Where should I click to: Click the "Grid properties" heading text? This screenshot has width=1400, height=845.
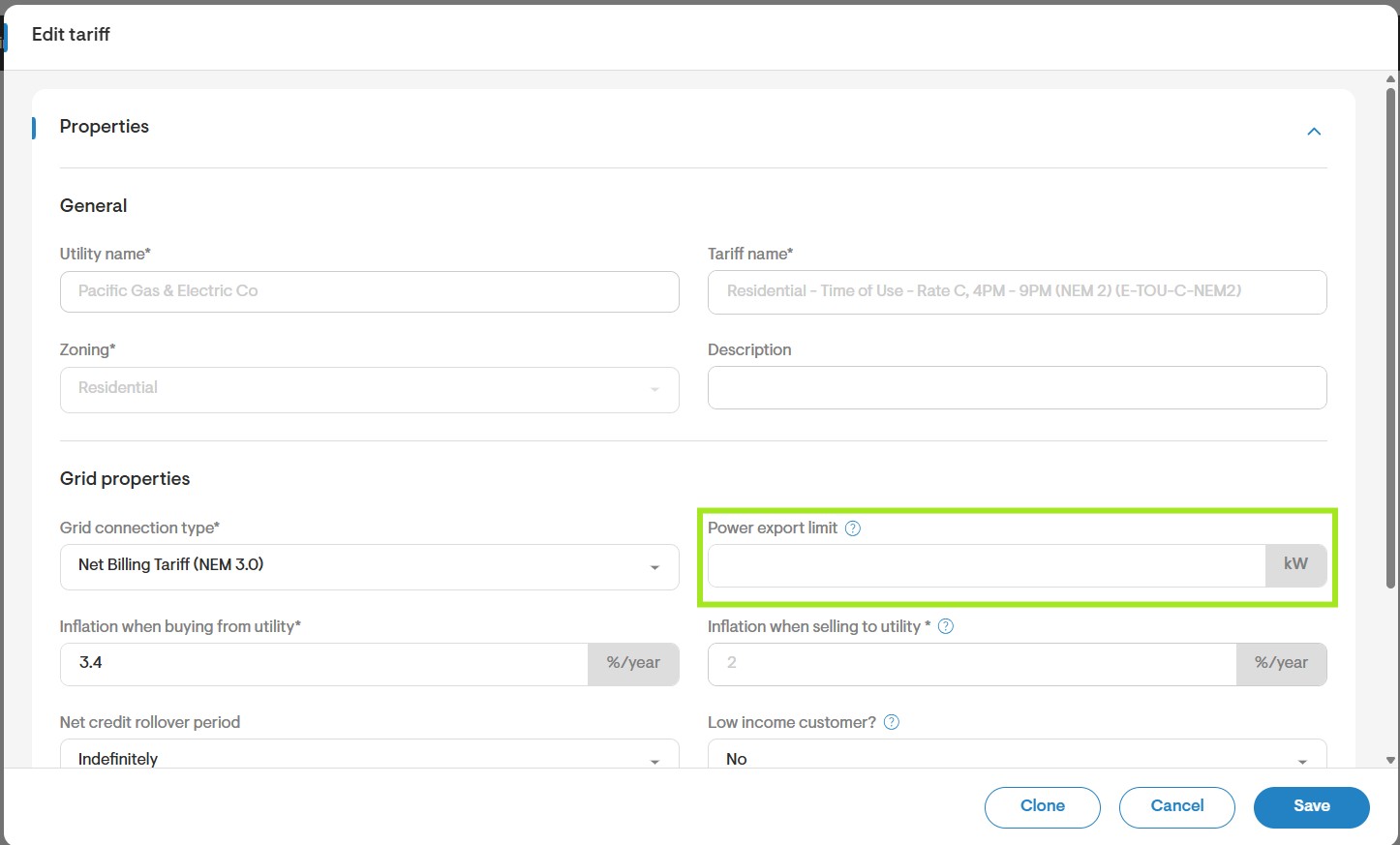click(125, 479)
